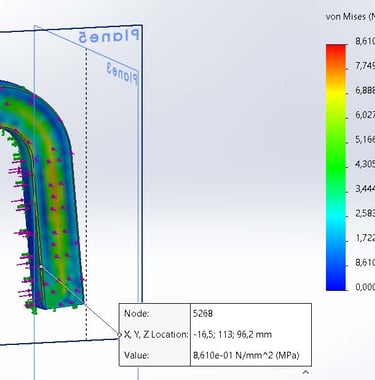Click the Node: label in probe callout
The height and width of the screenshot is (380, 375).
137,313
